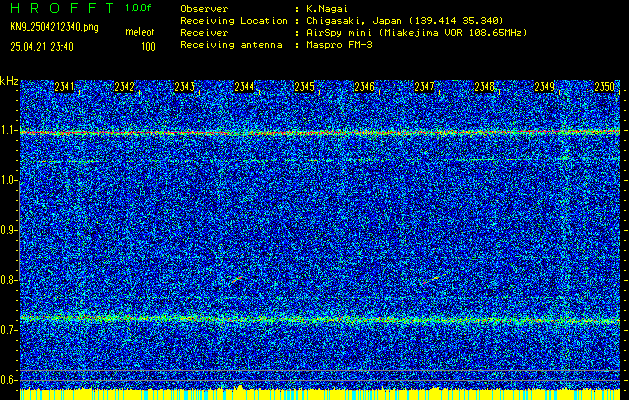The image size is (629, 400).
Task: Click the meteor echo streak near 2347
Action: (x=432, y=279)
